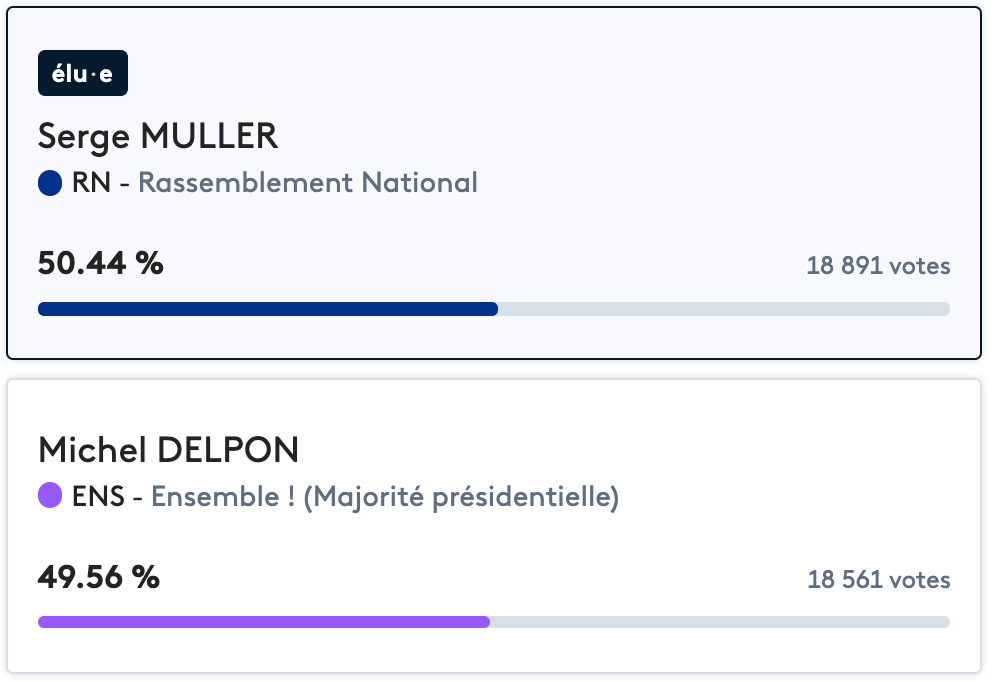
Task: Select candidate name Michel DELPON
Action: [x=168, y=450]
